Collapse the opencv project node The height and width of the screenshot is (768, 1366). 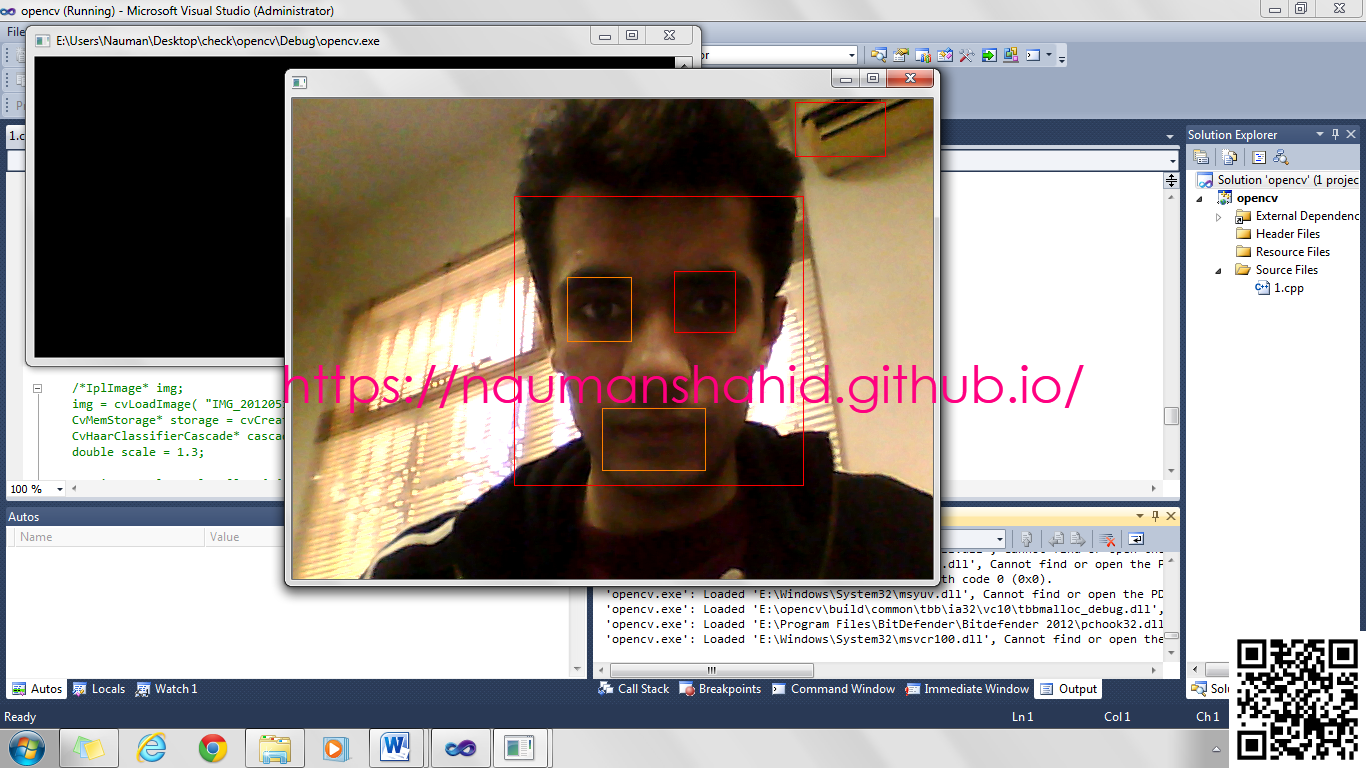(x=1201, y=198)
